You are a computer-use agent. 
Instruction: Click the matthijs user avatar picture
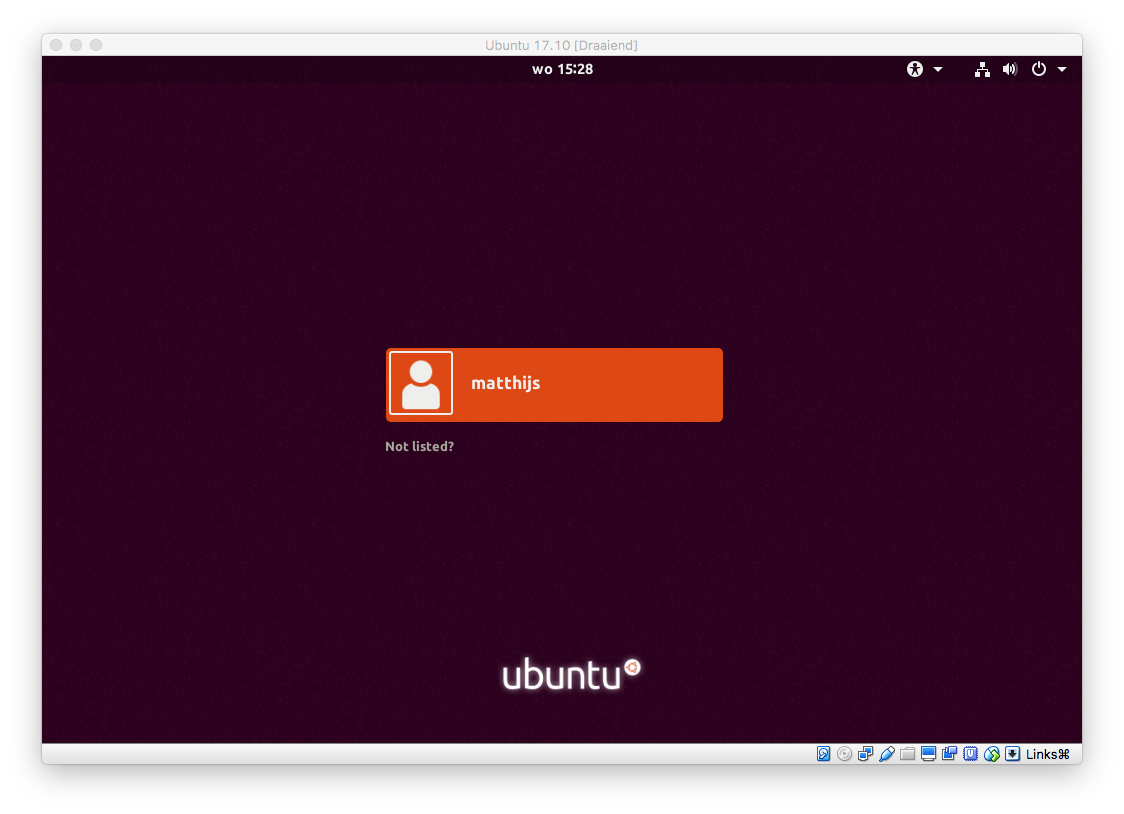point(421,383)
